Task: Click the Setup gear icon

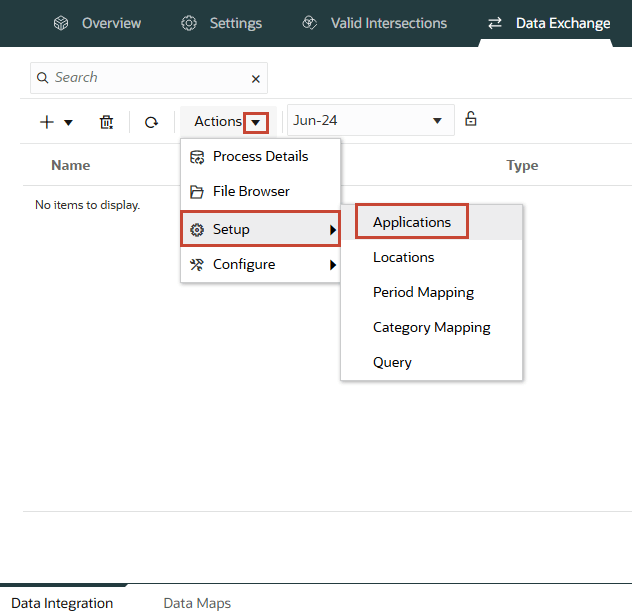Action: [x=197, y=230]
